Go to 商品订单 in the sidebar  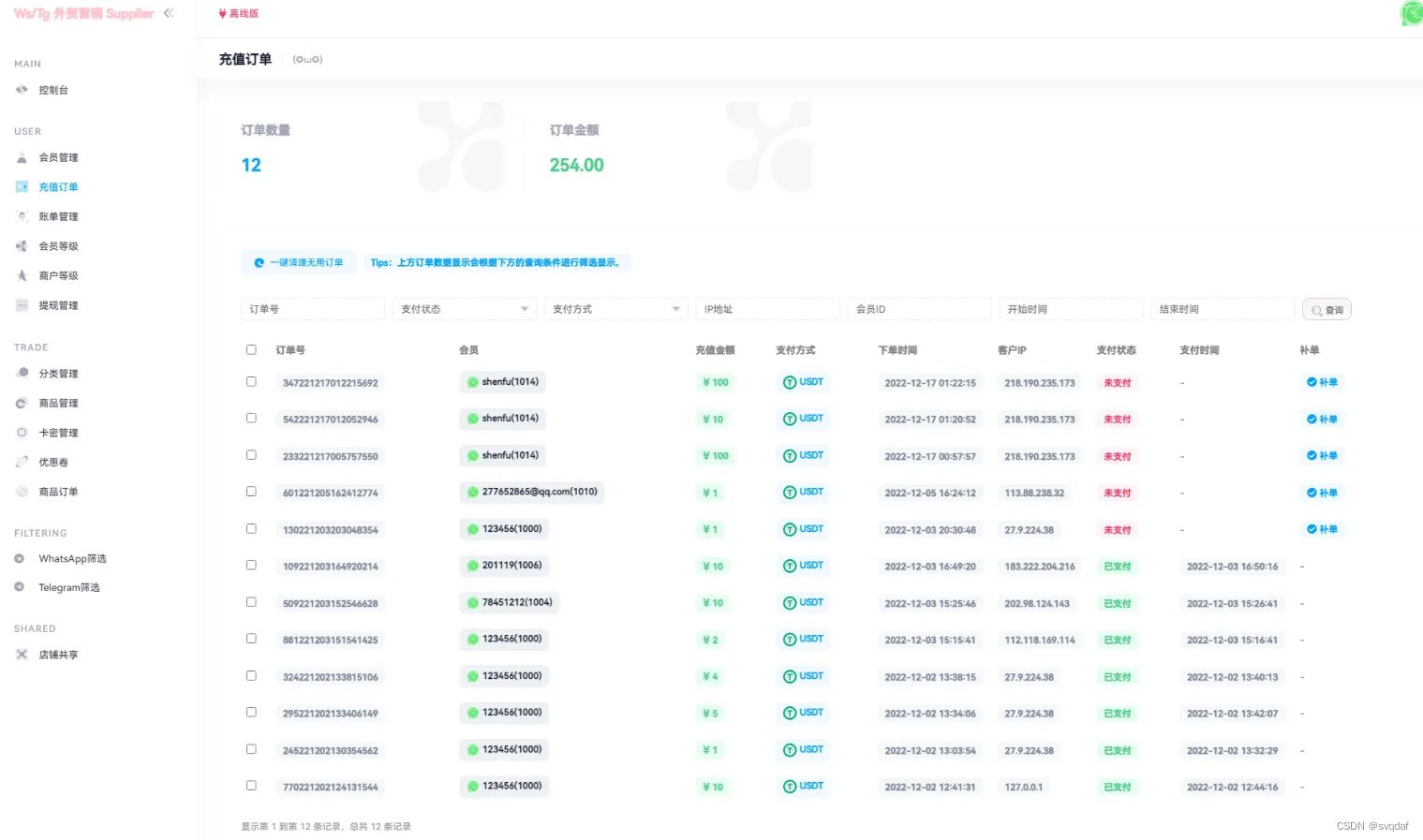[58, 492]
